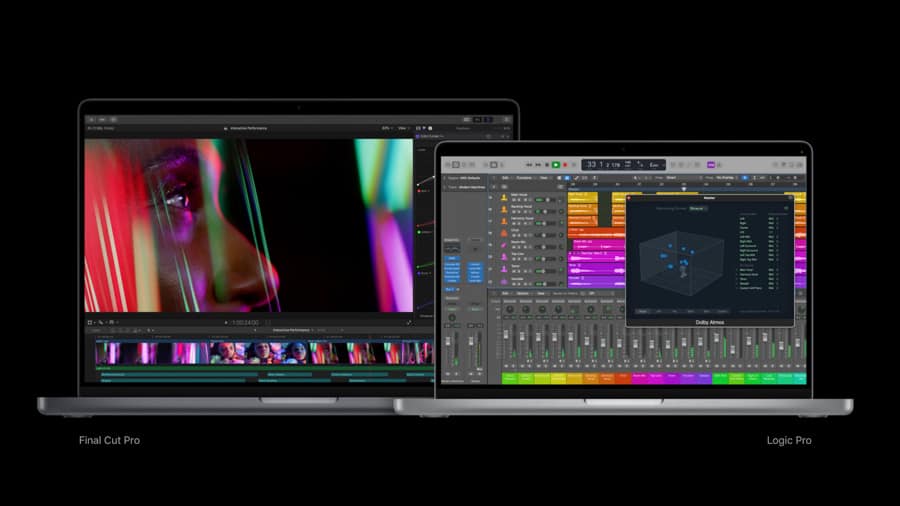Click the fullscreen icon in Final Cut viewer
Image resolution: width=900 pixels, height=506 pixels.
408,322
